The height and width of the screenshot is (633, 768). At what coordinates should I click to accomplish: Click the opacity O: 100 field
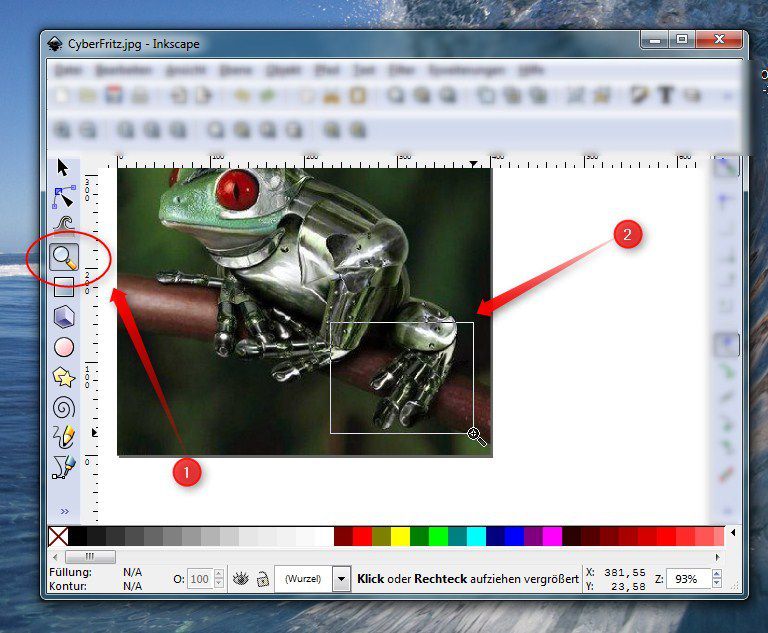tap(200, 579)
